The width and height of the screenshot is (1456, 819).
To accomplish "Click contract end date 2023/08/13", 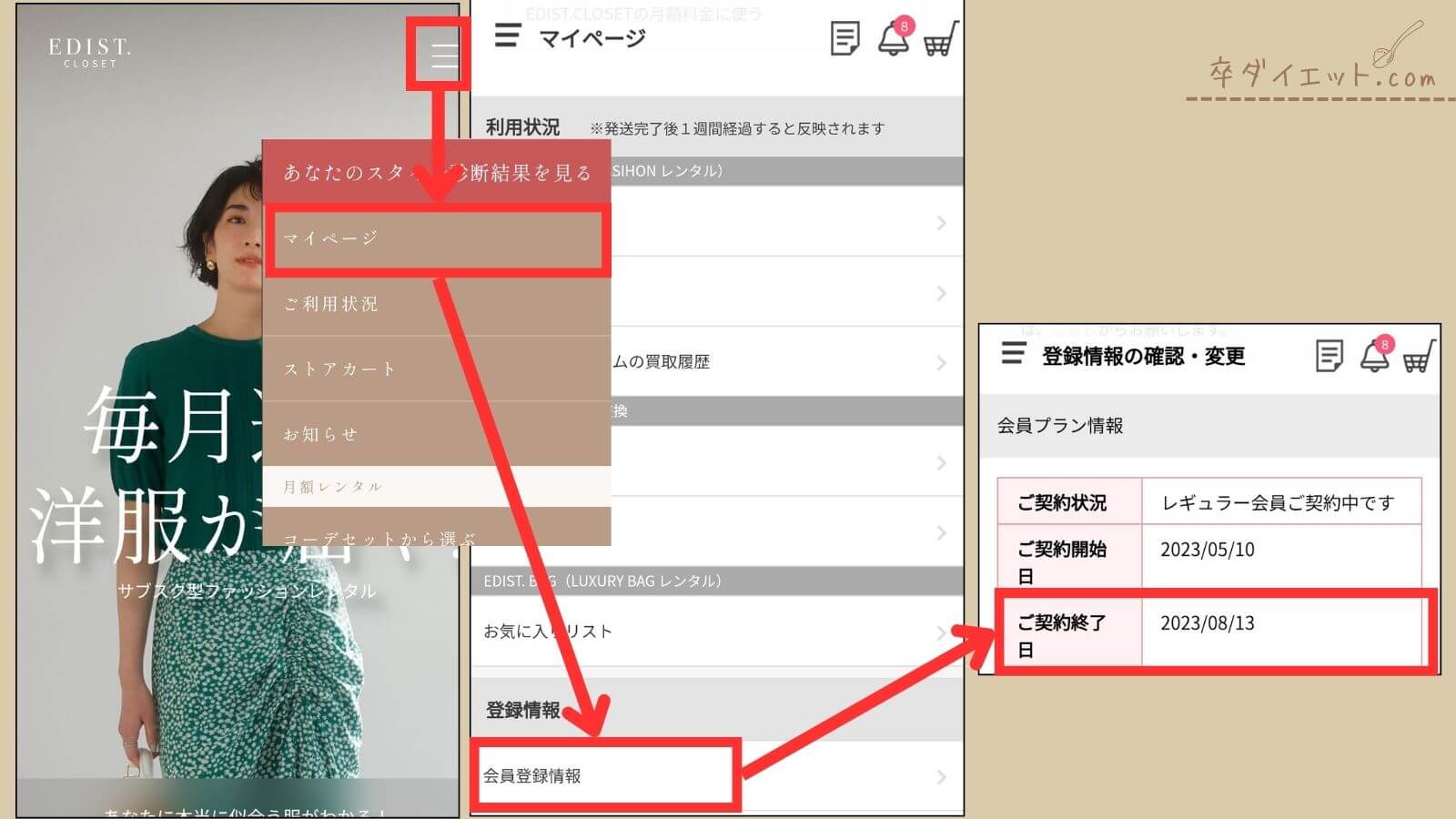I will click(x=1207, y=623).
